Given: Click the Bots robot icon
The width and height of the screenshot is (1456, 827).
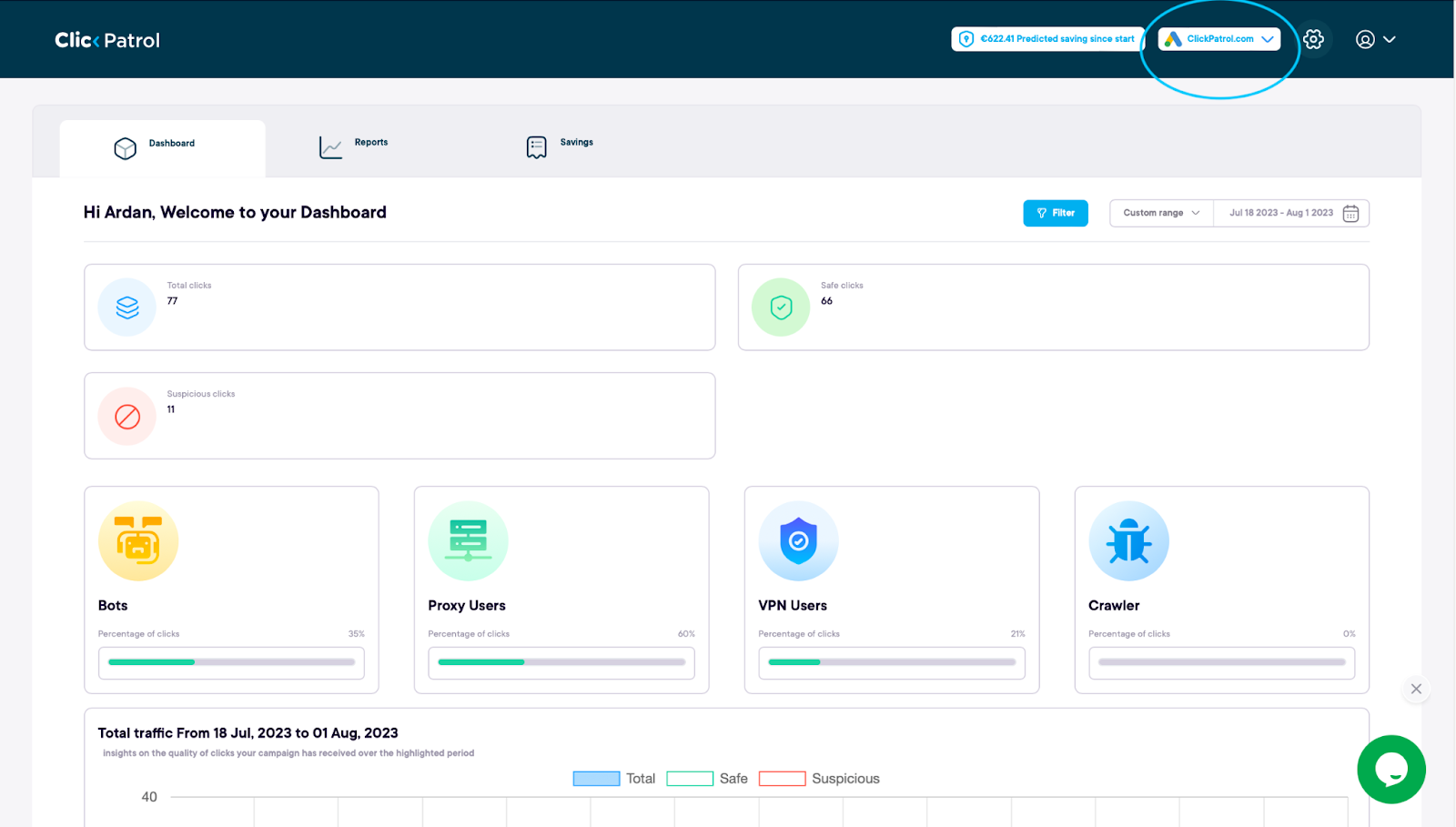Looking at the screenshot, I should [138, 541].
